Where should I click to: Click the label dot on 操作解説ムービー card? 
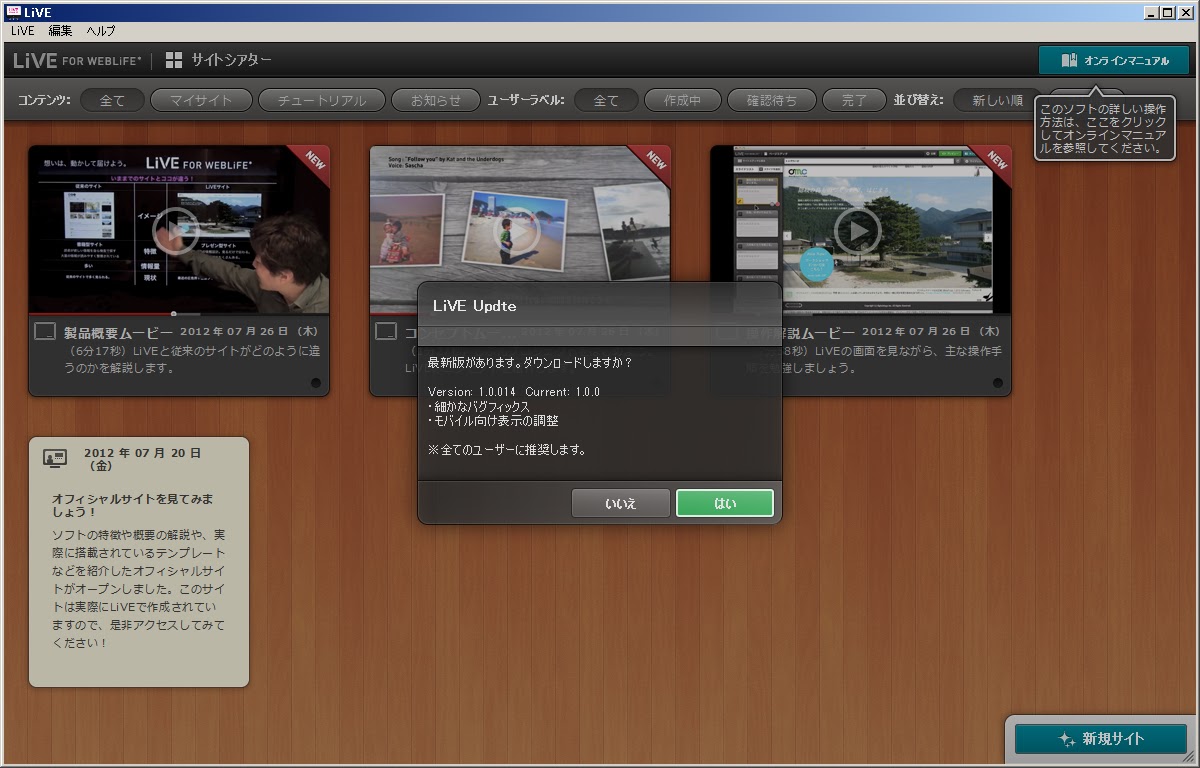(x=997, y=383)
